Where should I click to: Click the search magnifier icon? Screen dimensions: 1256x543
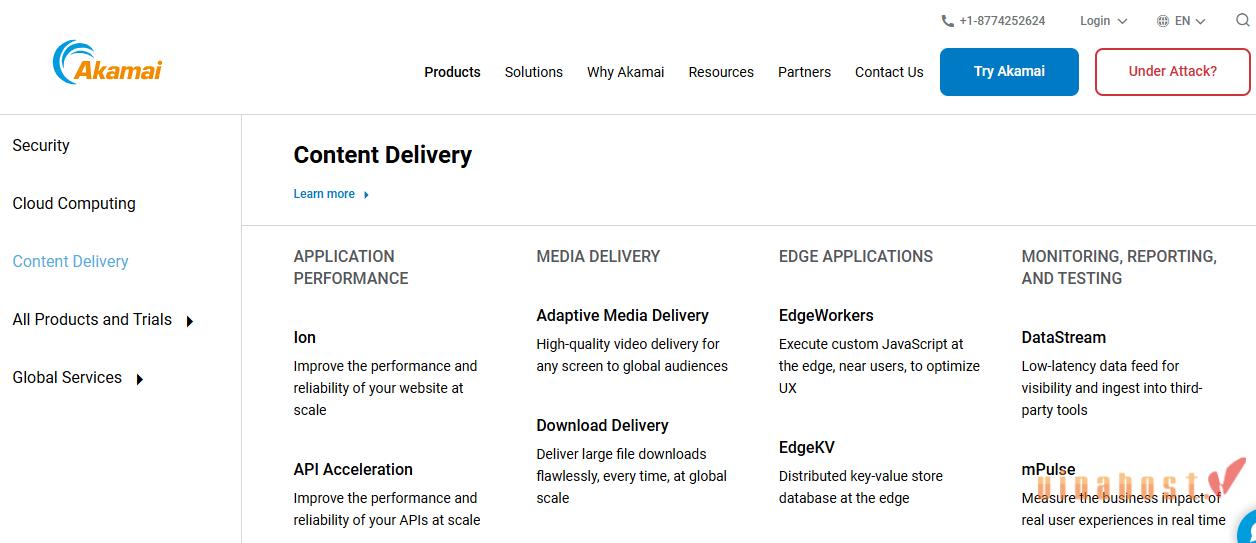click(x=1243, y=20)
